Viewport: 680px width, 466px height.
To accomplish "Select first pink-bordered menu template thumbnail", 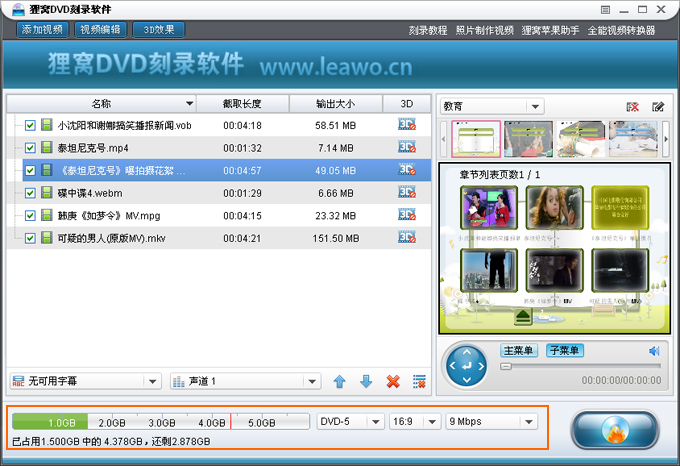I will (476, 139).
